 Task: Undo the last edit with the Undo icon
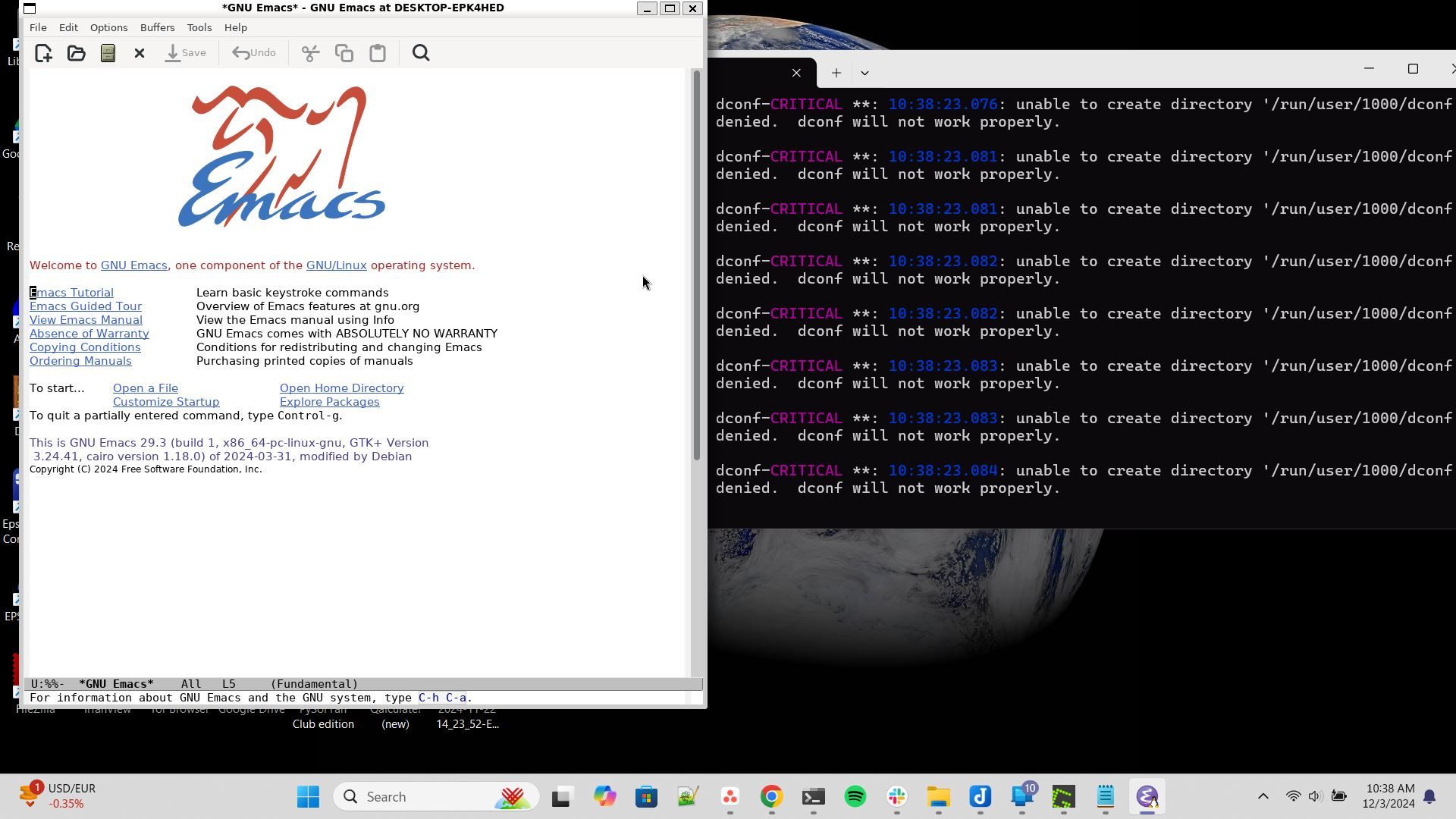tap(253, 52)
